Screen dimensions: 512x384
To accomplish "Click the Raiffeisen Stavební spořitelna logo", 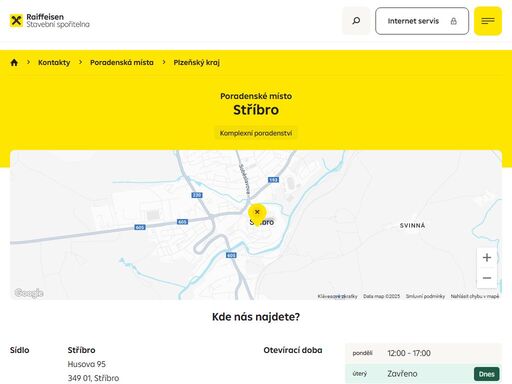I will point(49,21).
